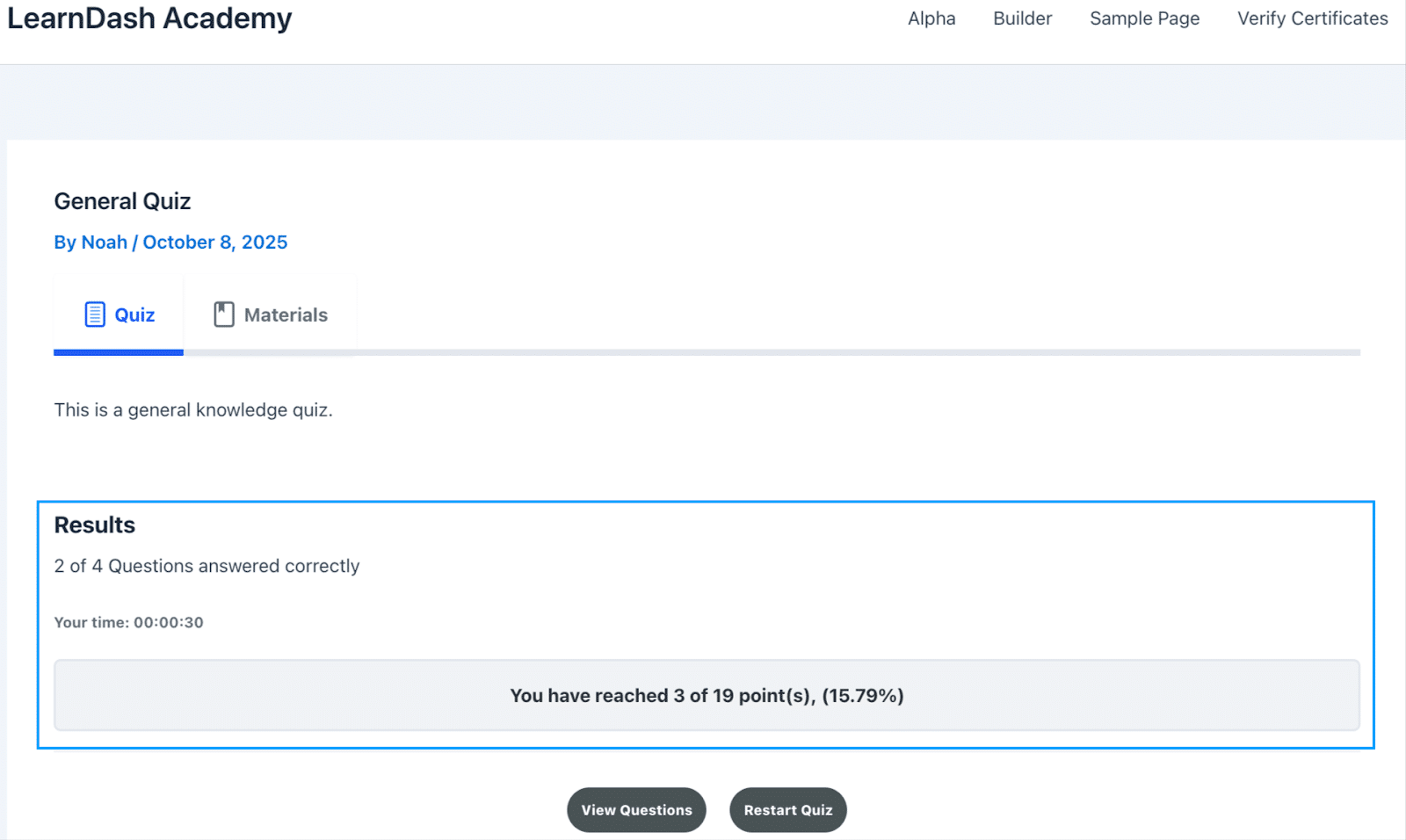The image size is (1406, 840).
Task: Click the Results heading
Action: [95, 525]
